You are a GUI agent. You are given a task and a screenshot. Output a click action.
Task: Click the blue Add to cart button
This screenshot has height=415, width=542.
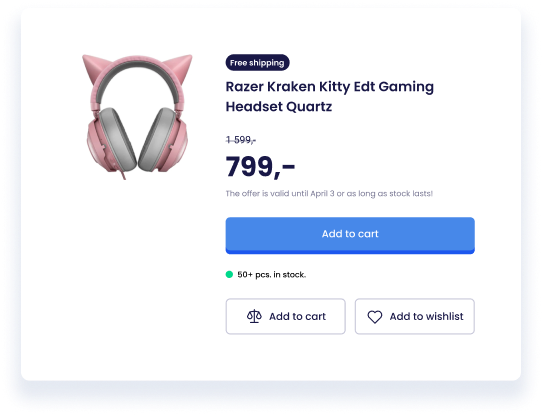(350, 235)
